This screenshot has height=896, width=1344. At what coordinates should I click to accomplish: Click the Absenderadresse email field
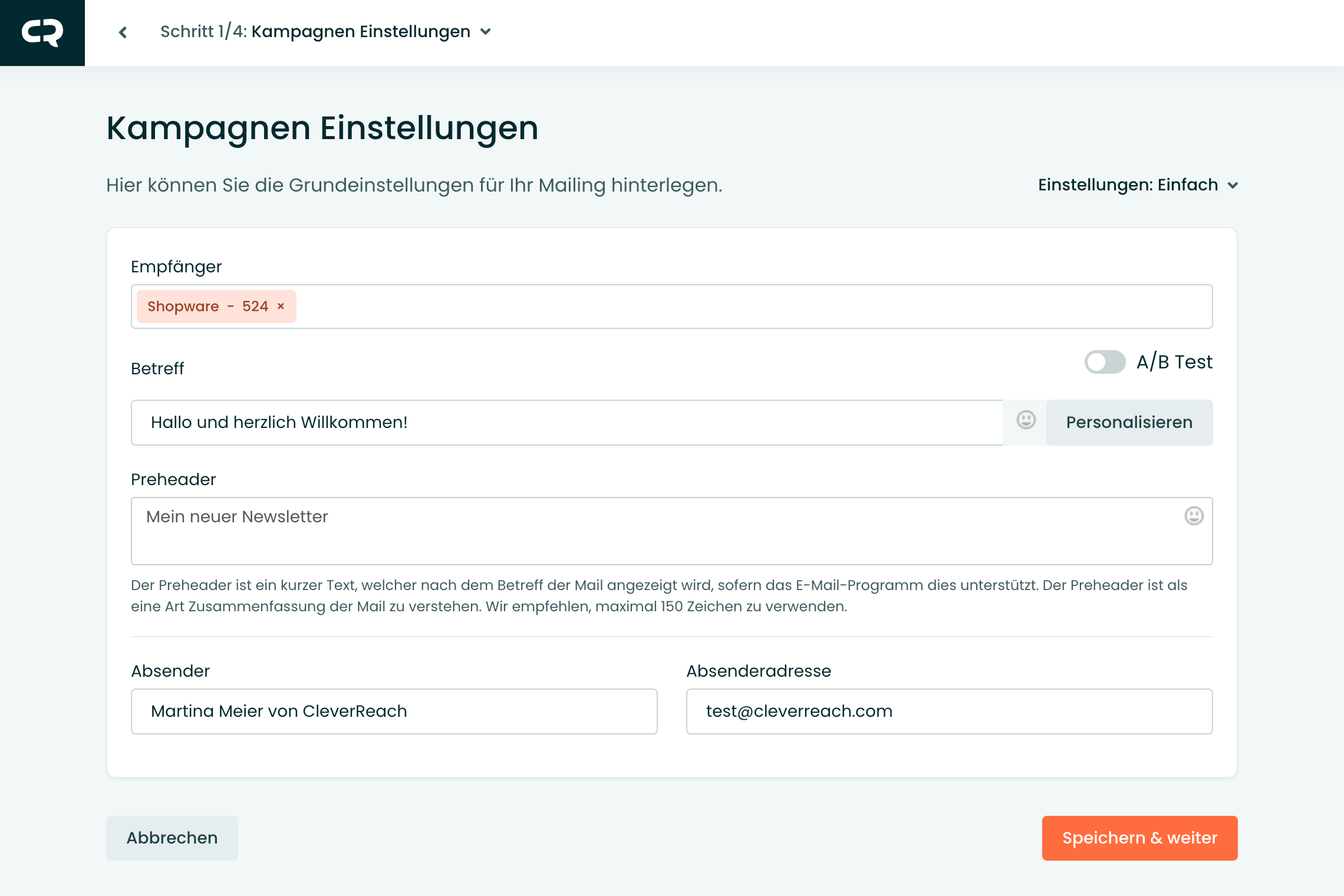(x=949, y=711)
